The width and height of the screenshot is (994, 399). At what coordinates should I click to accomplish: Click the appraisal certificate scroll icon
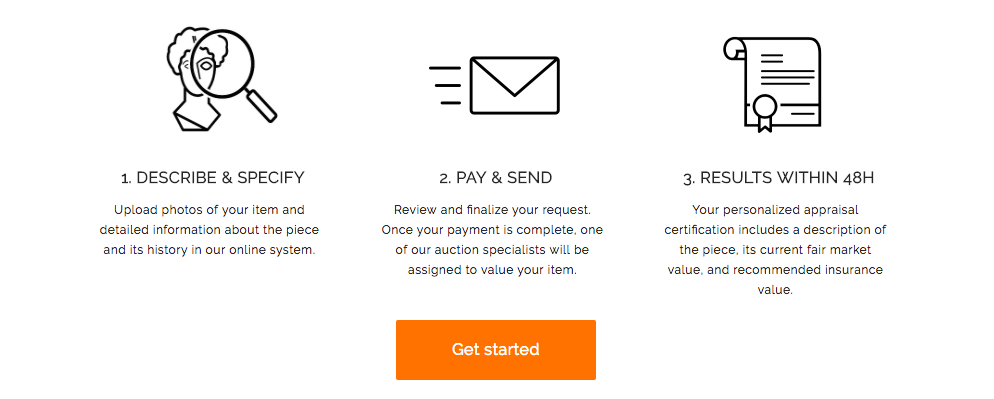[772, 84]
